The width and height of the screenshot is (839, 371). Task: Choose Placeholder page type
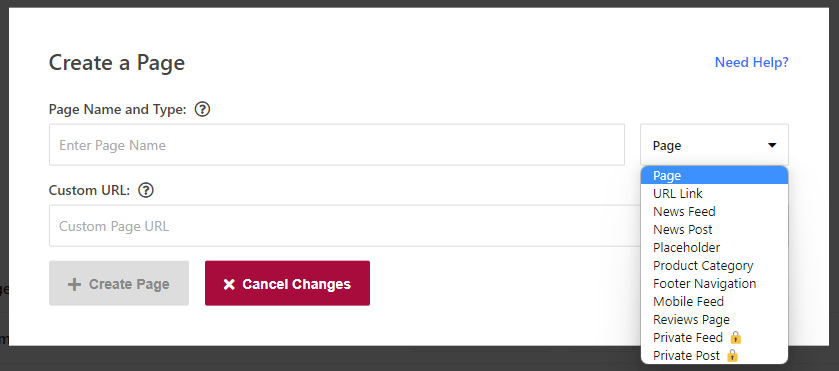tap(714, 247)
